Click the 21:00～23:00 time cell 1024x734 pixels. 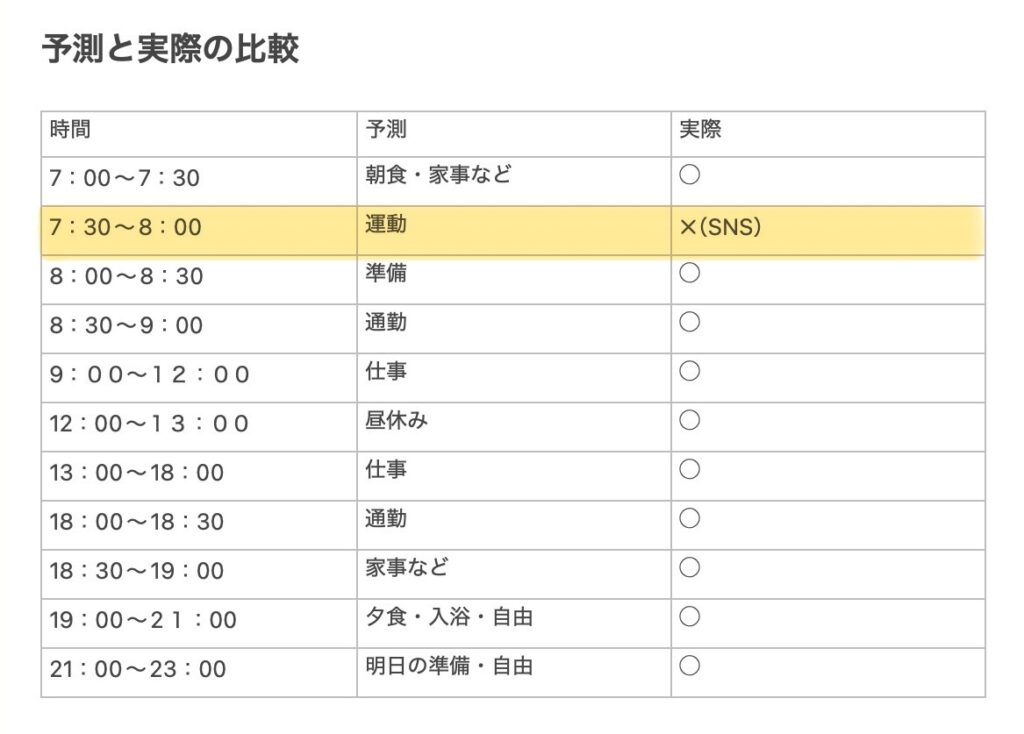[x=138, y=669]
